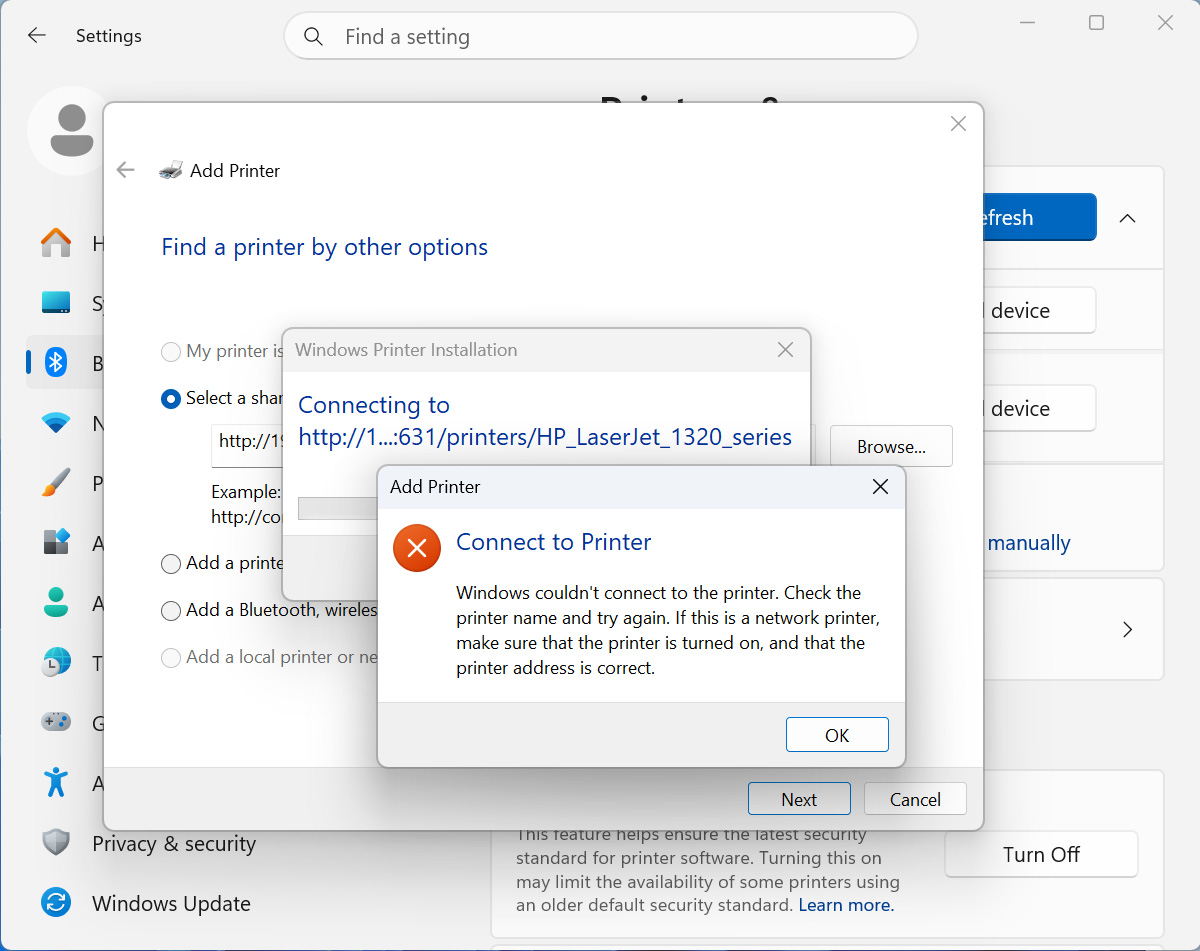
Task: Click the Home icon in sidebar
Action: tap(56, 243)
